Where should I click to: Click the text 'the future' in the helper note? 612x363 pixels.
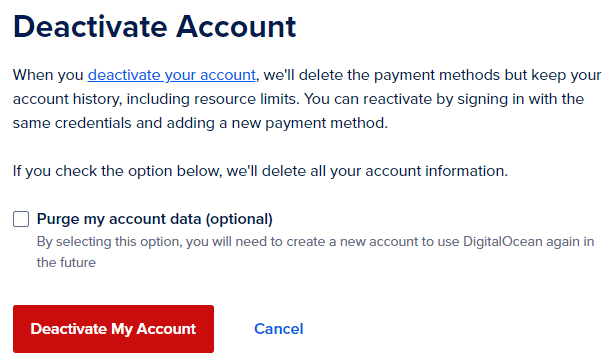66,262
